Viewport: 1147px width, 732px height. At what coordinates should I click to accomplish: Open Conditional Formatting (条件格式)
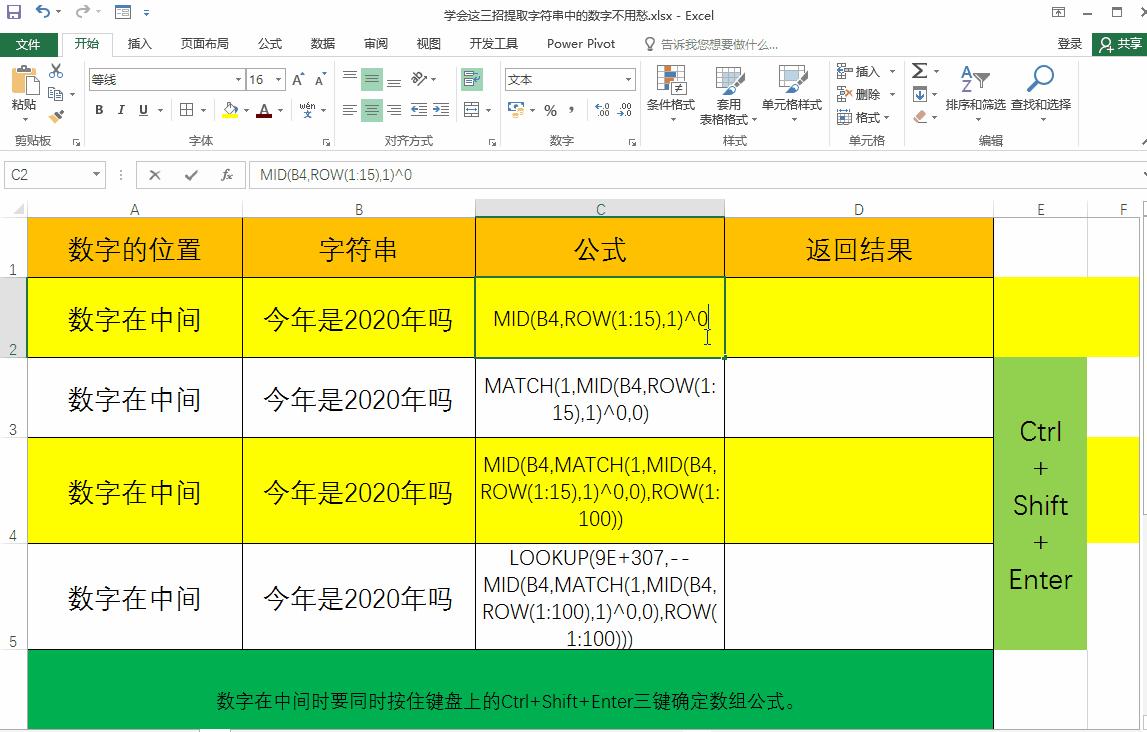tap(672, 85)
